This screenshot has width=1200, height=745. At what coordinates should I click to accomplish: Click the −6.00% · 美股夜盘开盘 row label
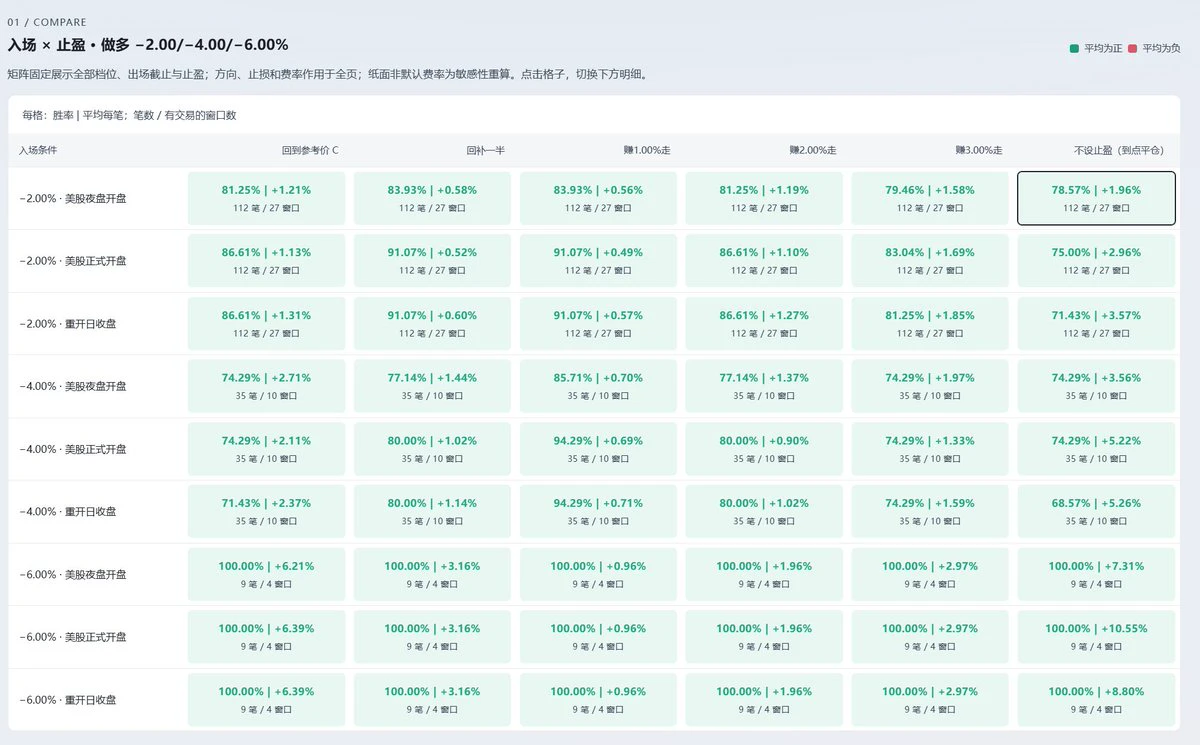coord(73,575)
